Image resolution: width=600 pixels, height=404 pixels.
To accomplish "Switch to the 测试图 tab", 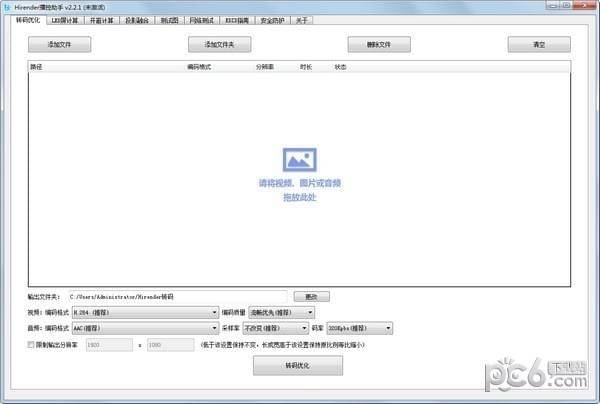I will tap(170, 21).
